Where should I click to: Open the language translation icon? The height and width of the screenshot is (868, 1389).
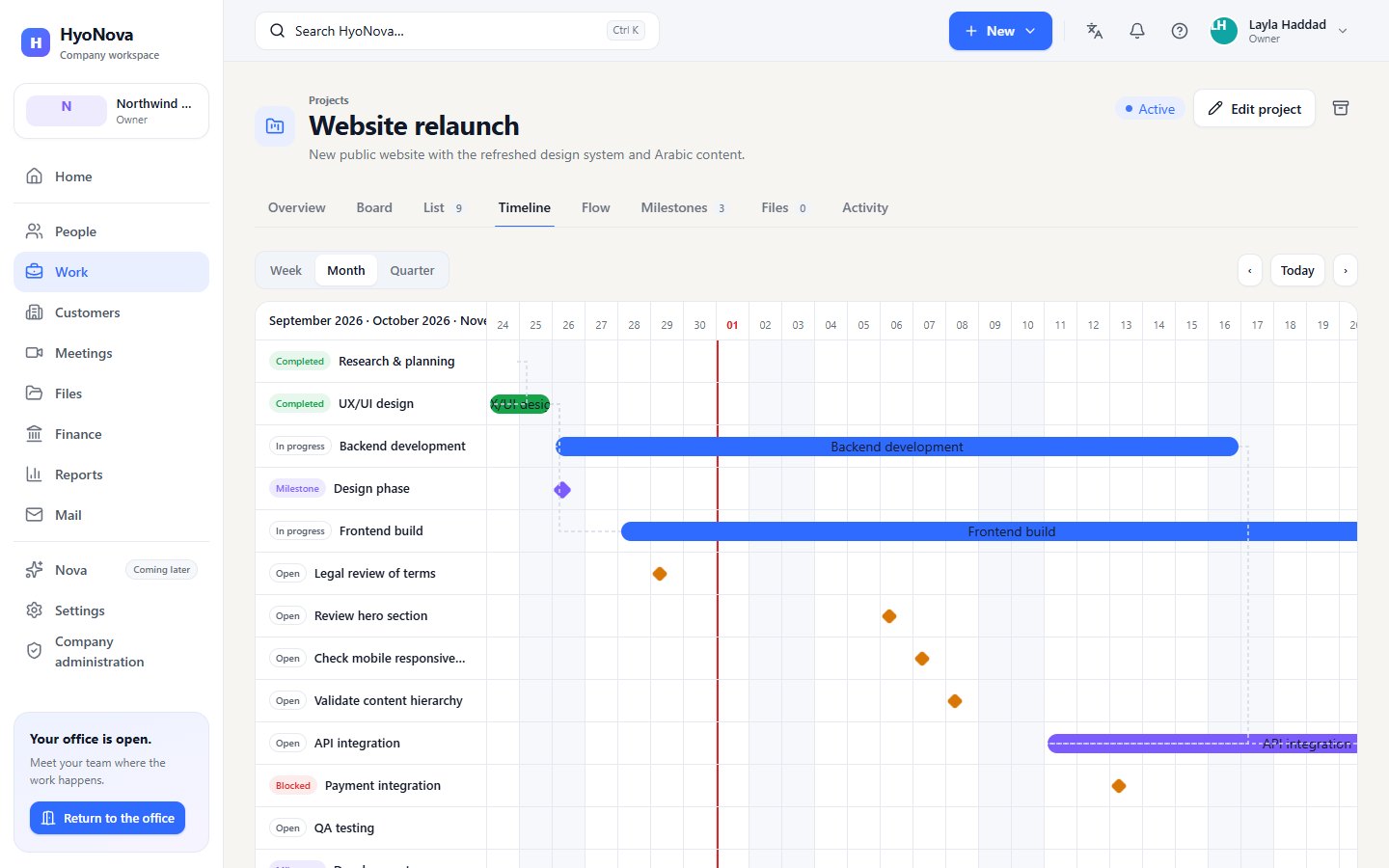point(1095,31)
